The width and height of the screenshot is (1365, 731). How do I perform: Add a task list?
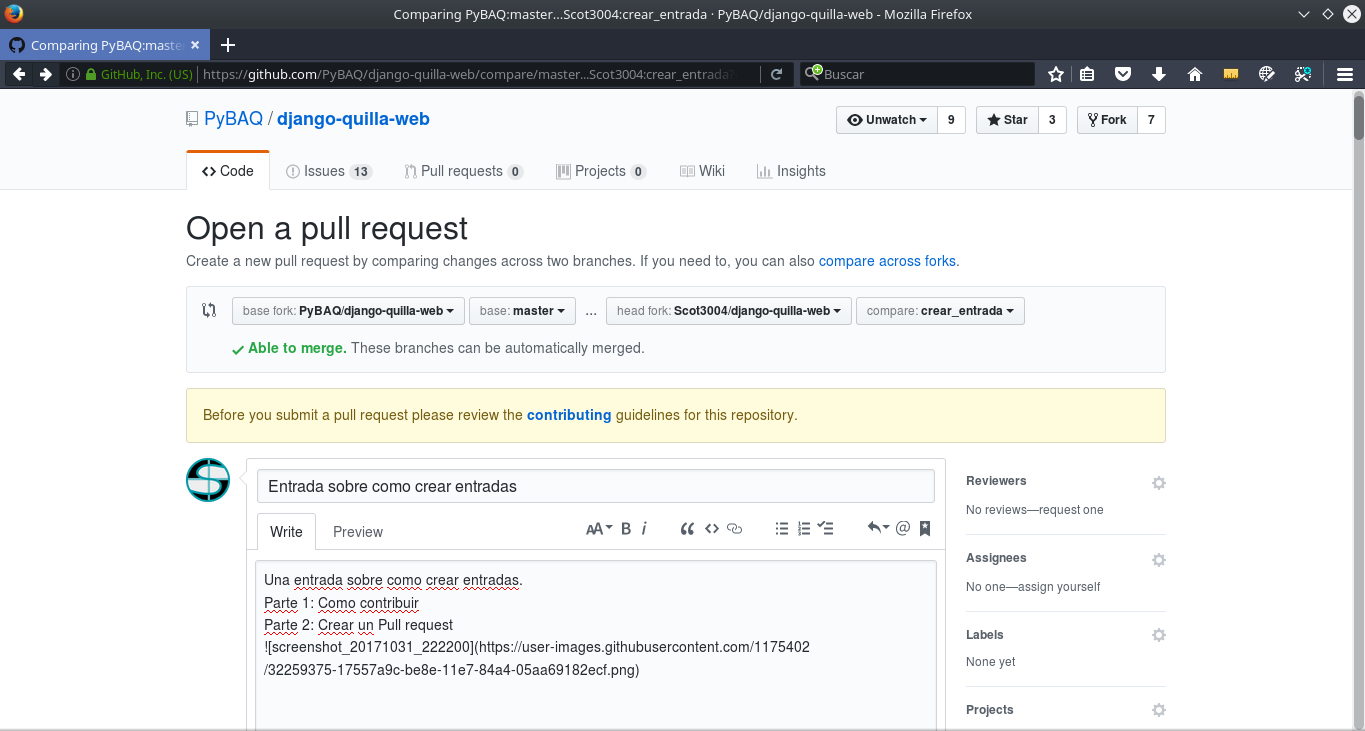(x=826, y=529)
